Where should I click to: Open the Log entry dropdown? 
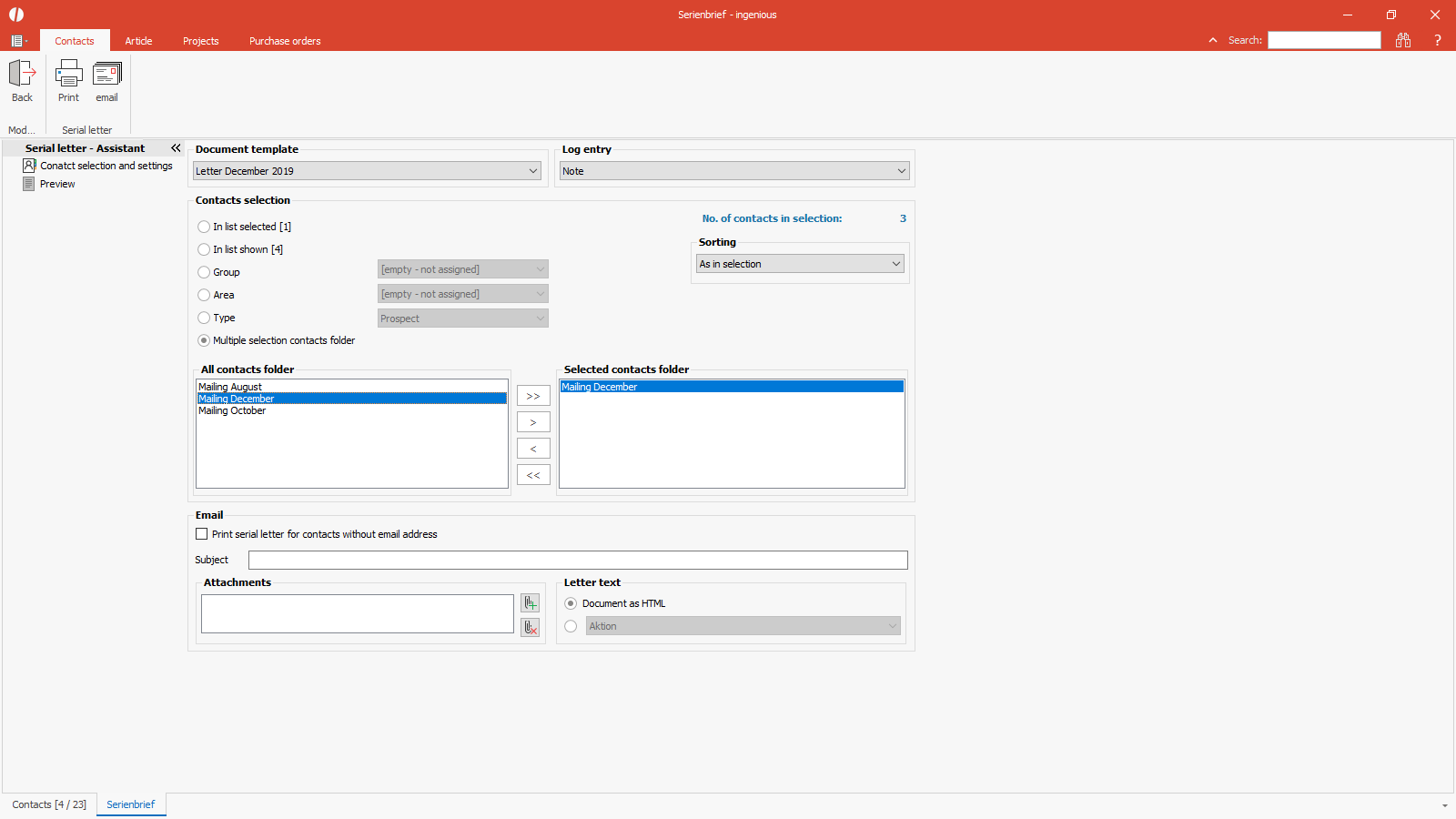pos(734,171)
